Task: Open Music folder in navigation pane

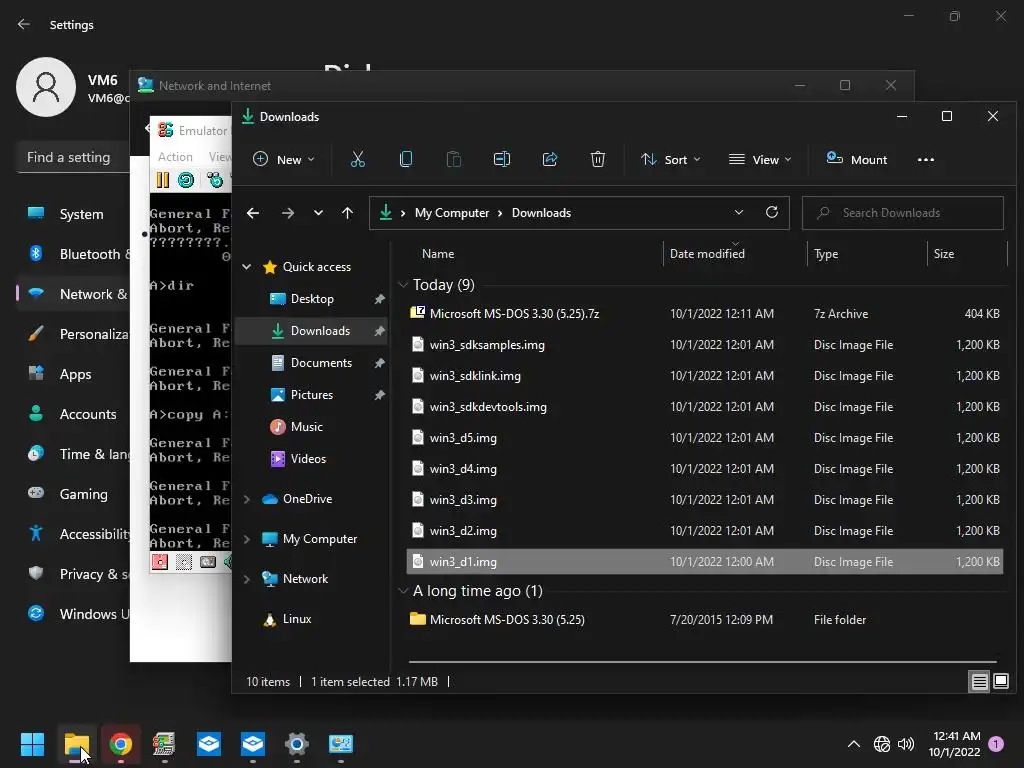Action: coord(306,426)
